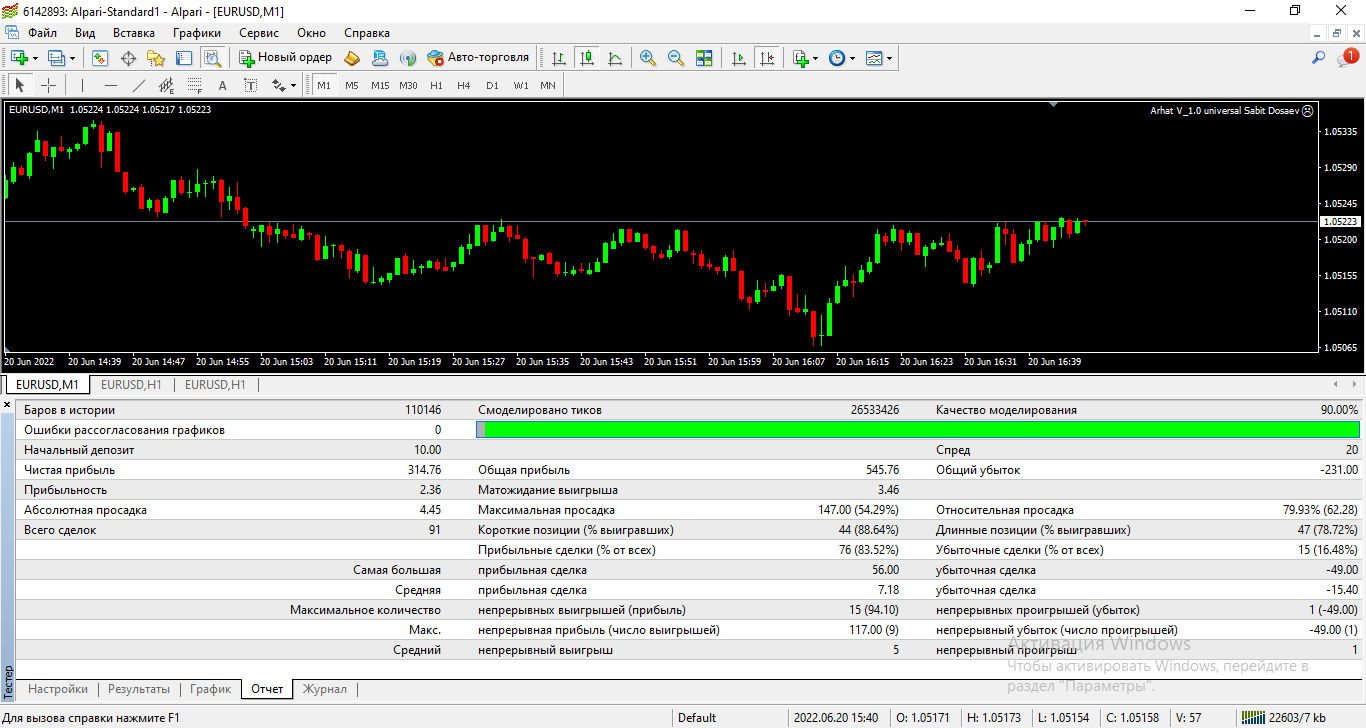The height and width of the screenshot is (728, 1366).
Task: Switch chart to line chart
Action: 615,58
